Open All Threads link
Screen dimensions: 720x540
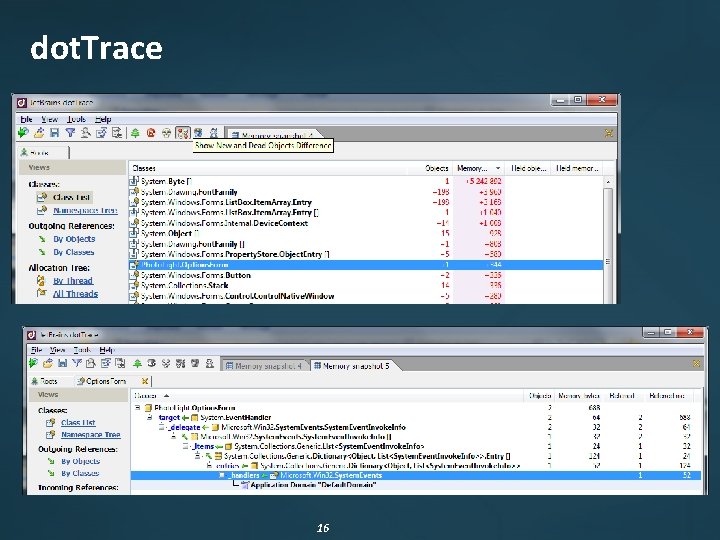(x=75, y=294)
